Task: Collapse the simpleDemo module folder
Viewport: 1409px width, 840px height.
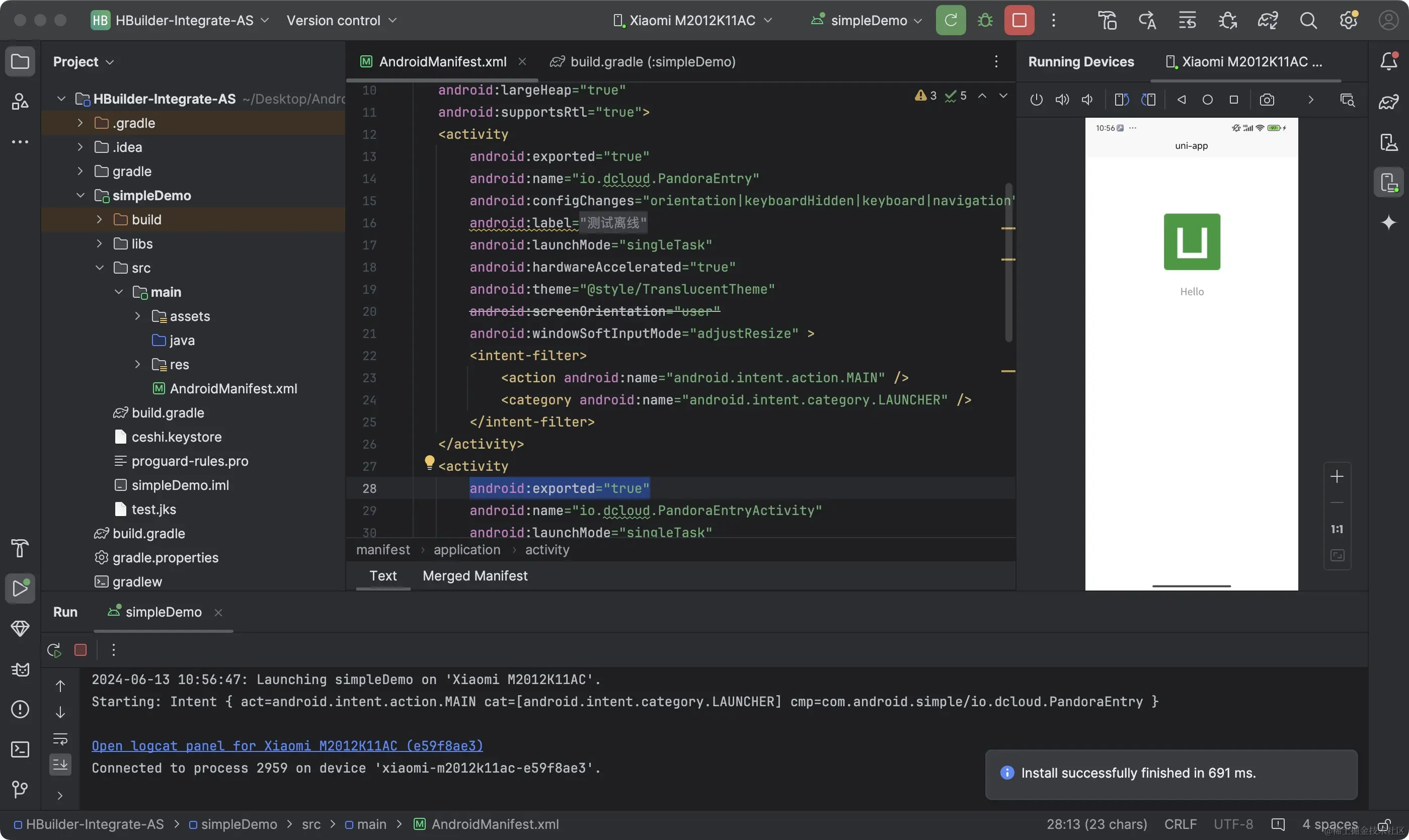Action: [x=81, y=195]
